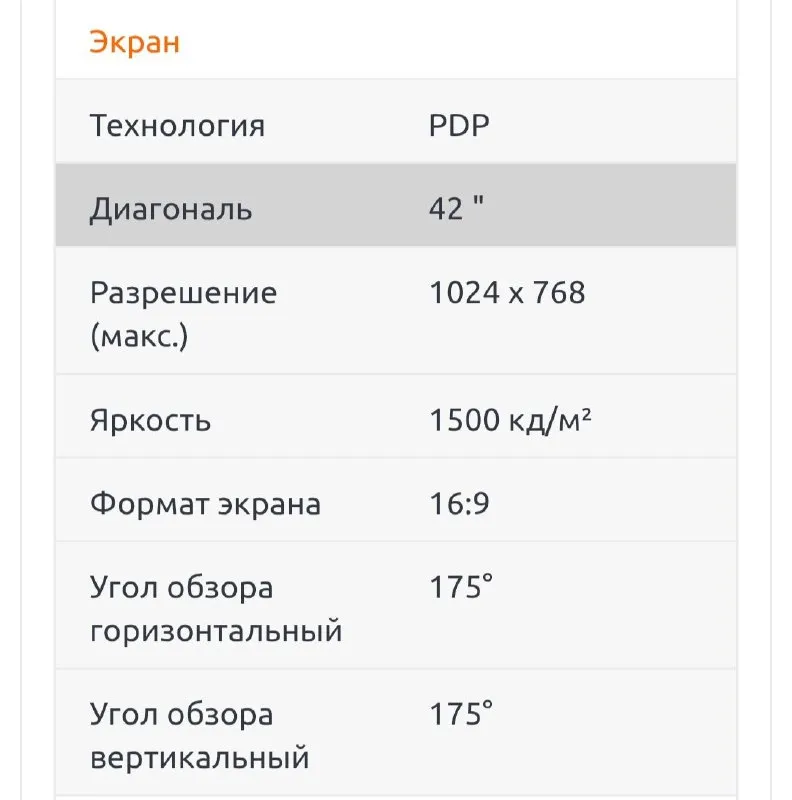Click the inch symbol after 42
Viewport: 792px width, 800px height.
(478, 201)
